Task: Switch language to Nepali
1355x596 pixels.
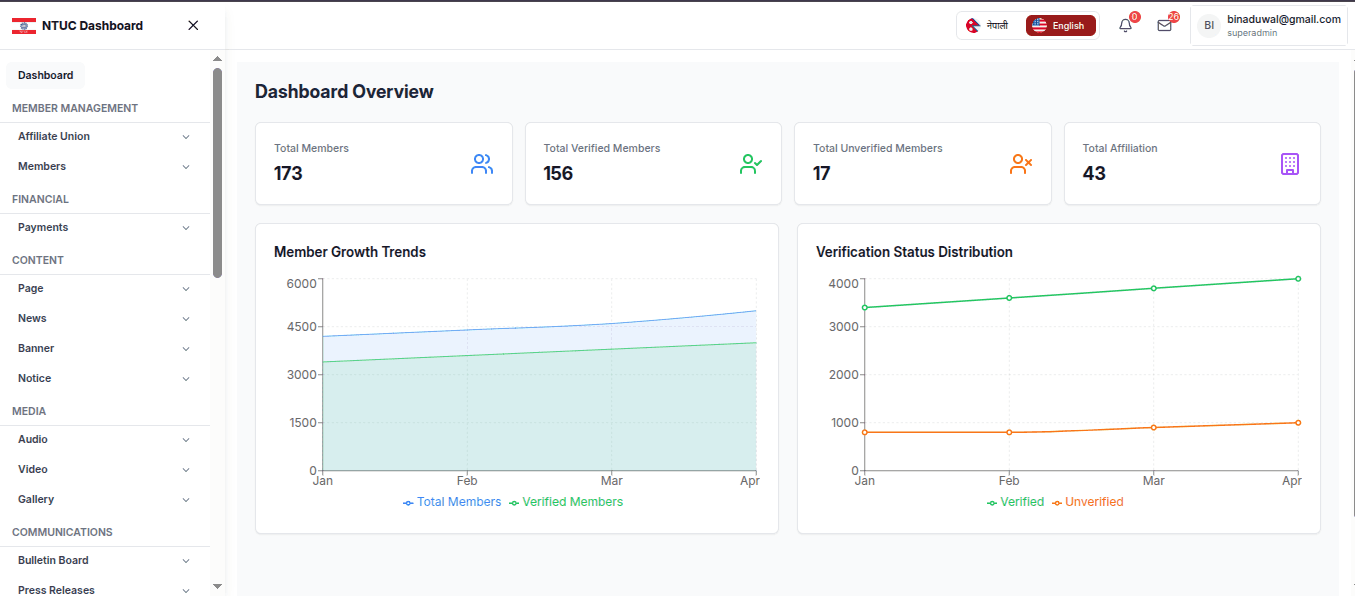Action: pos(988,26)
